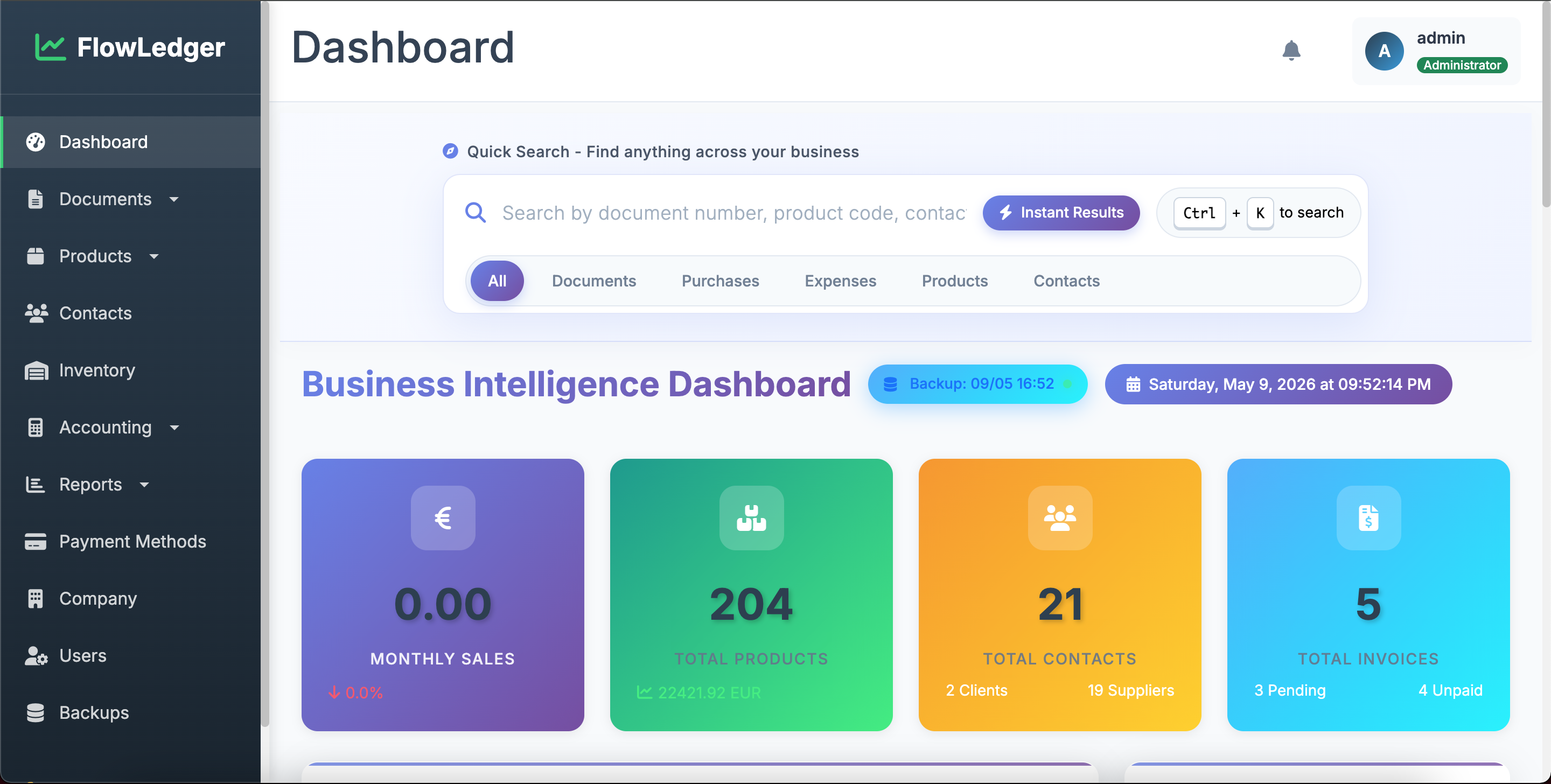Open Company settings in sidebar
Image resolution: width=1551 pixels, height=784 pixels.
tap(131, 599)
